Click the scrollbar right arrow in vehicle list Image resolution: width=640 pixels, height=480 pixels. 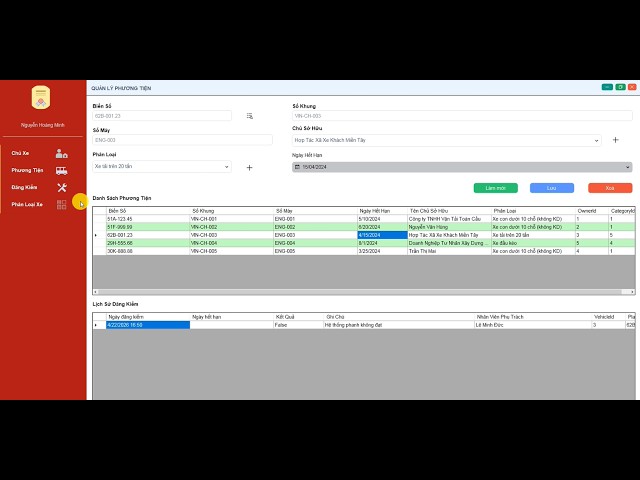(632, 292)
